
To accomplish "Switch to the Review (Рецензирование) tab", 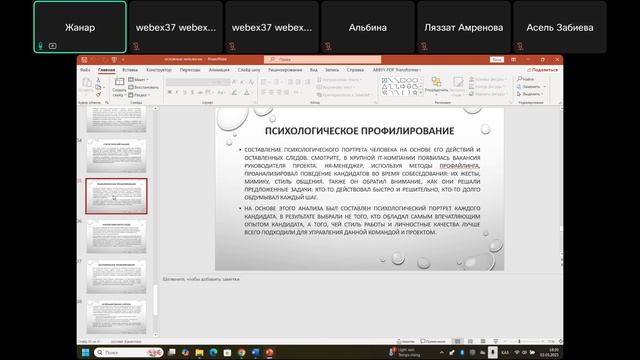I will click(x=285, y=70).
